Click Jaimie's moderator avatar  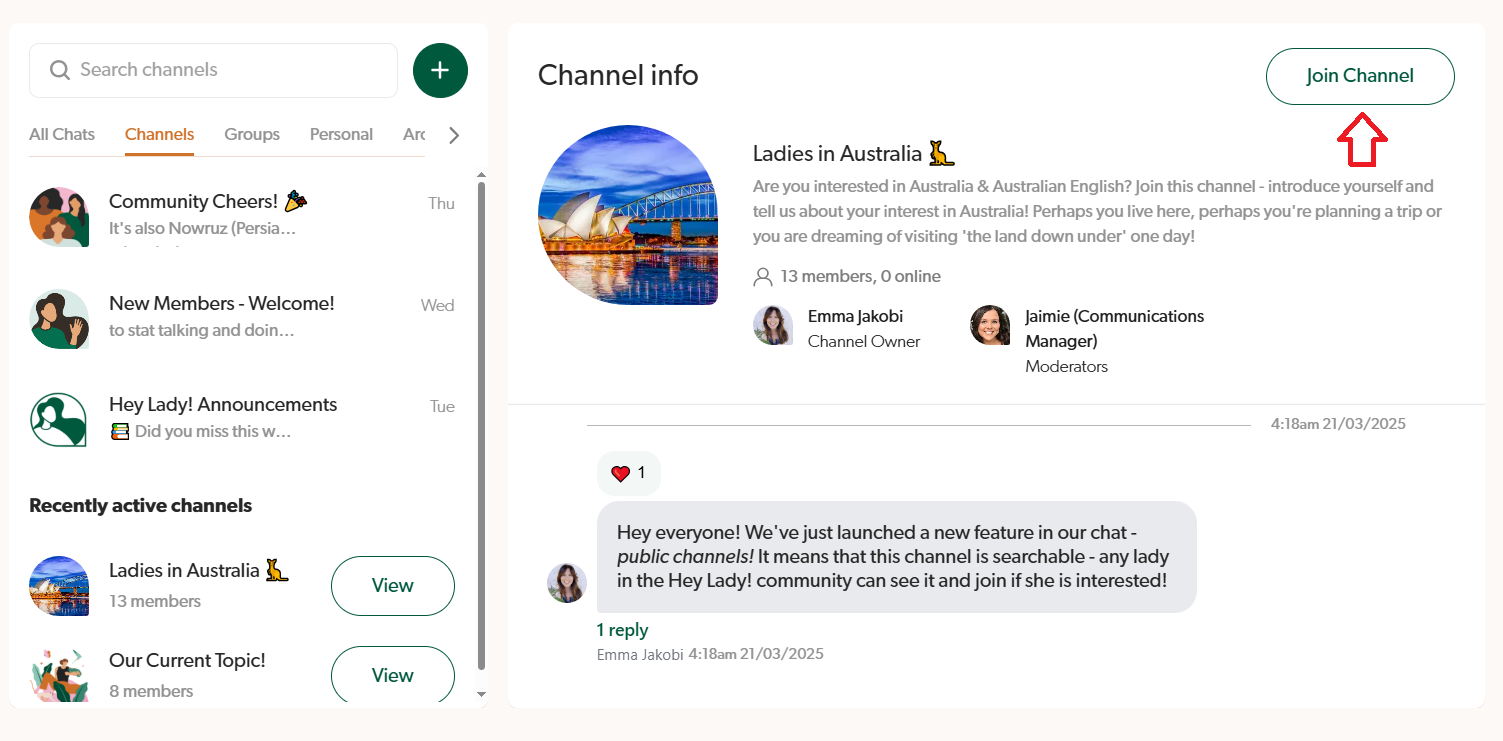coord(990,326)
